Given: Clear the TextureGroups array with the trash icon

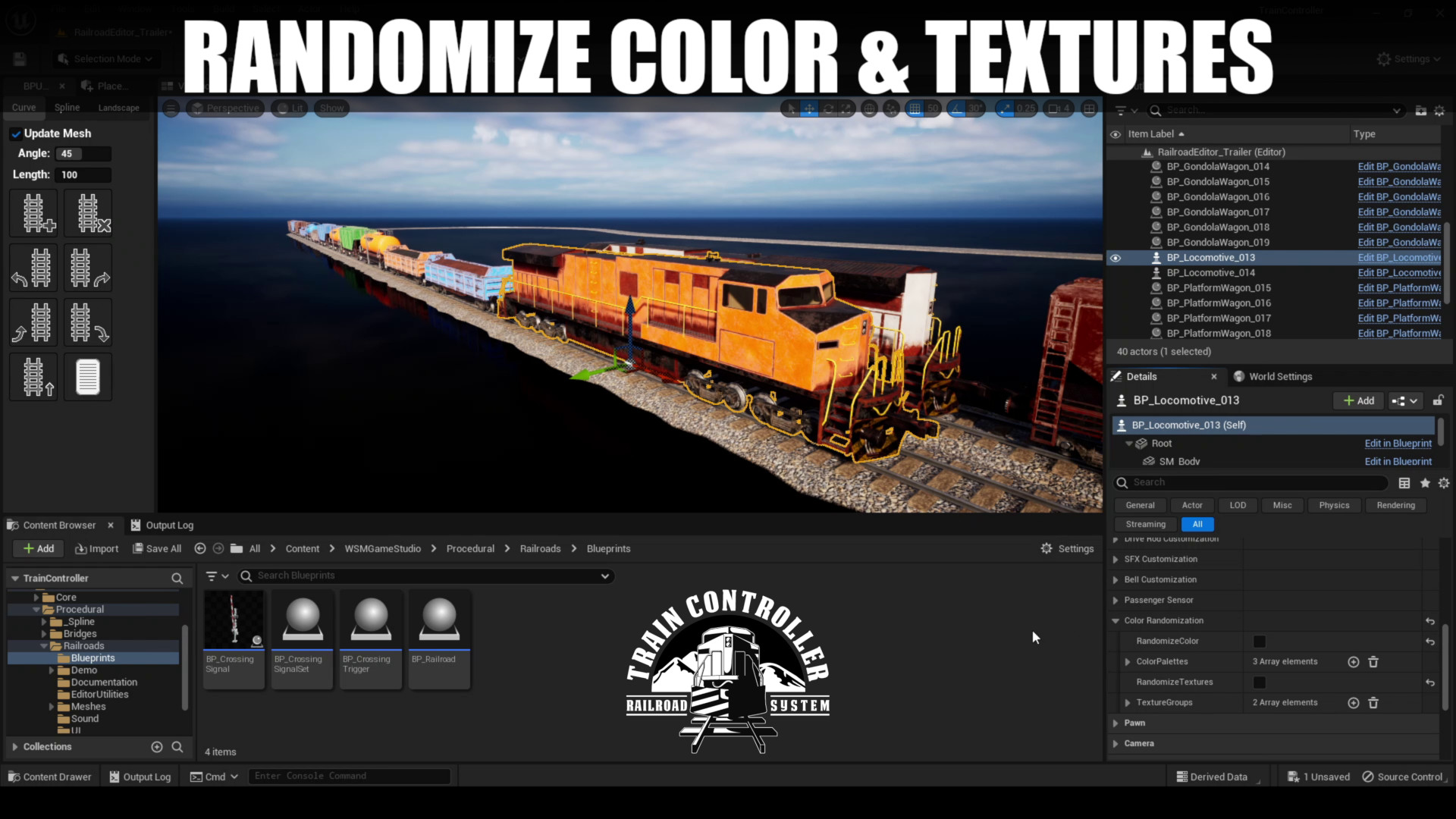Looking at the screenshot, I should [x=1374, y=703].
